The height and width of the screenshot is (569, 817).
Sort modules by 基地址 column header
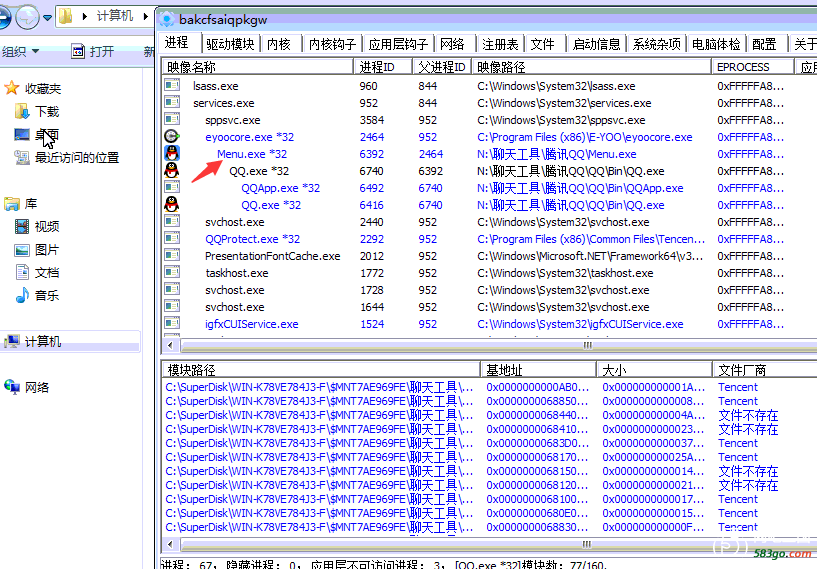538,370
